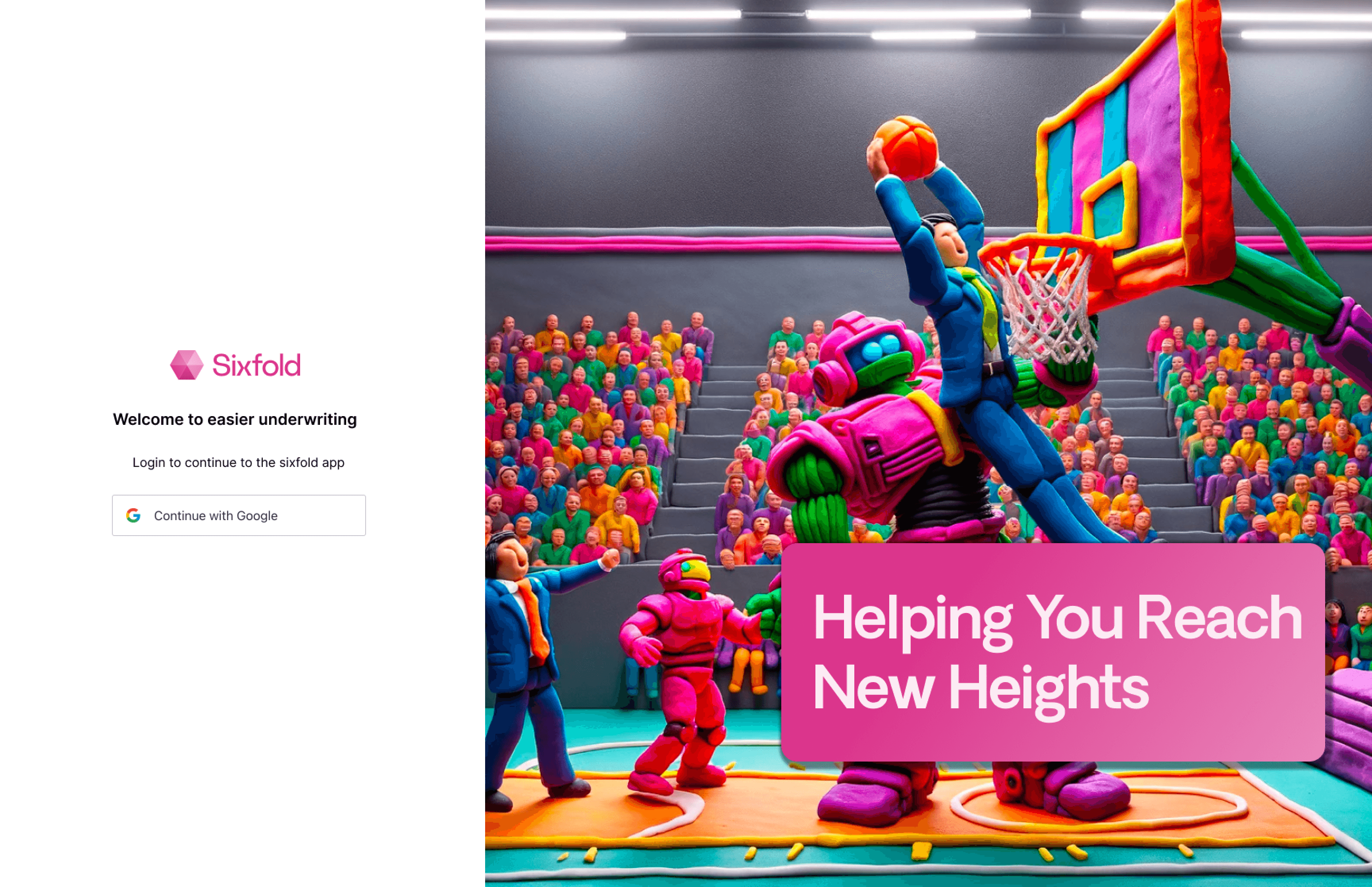Continue with Google to log in
Image resolution: width=1372 pixels, height=887 pixels.
pyautogui.click(x=238, y=515)
